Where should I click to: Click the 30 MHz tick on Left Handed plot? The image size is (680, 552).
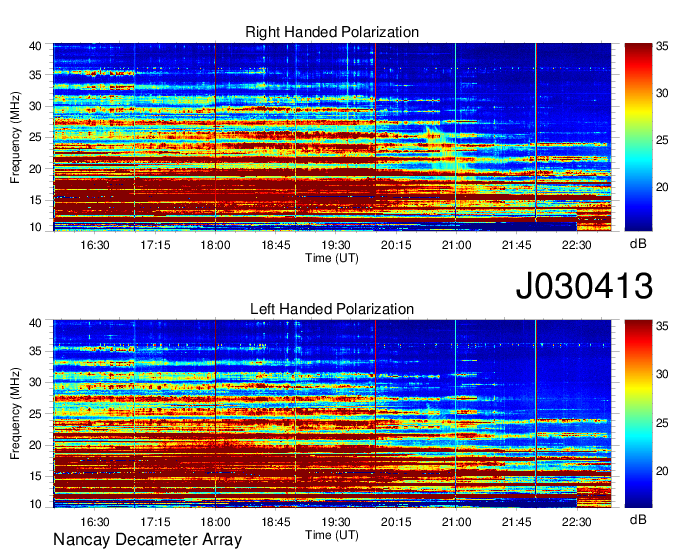coord(36,382)
